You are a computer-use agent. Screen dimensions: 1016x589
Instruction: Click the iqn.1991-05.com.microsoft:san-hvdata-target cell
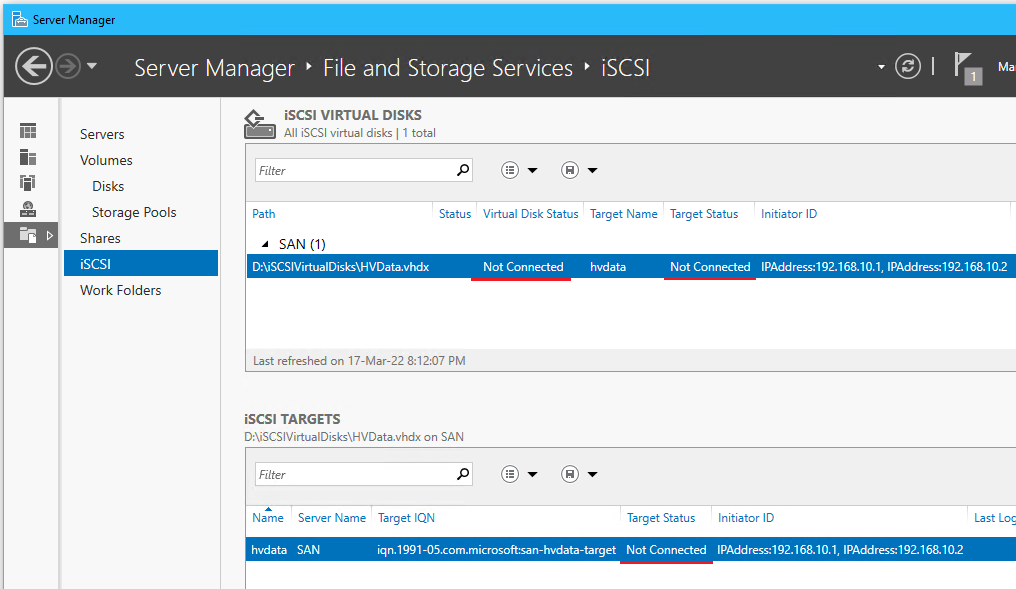496,549
